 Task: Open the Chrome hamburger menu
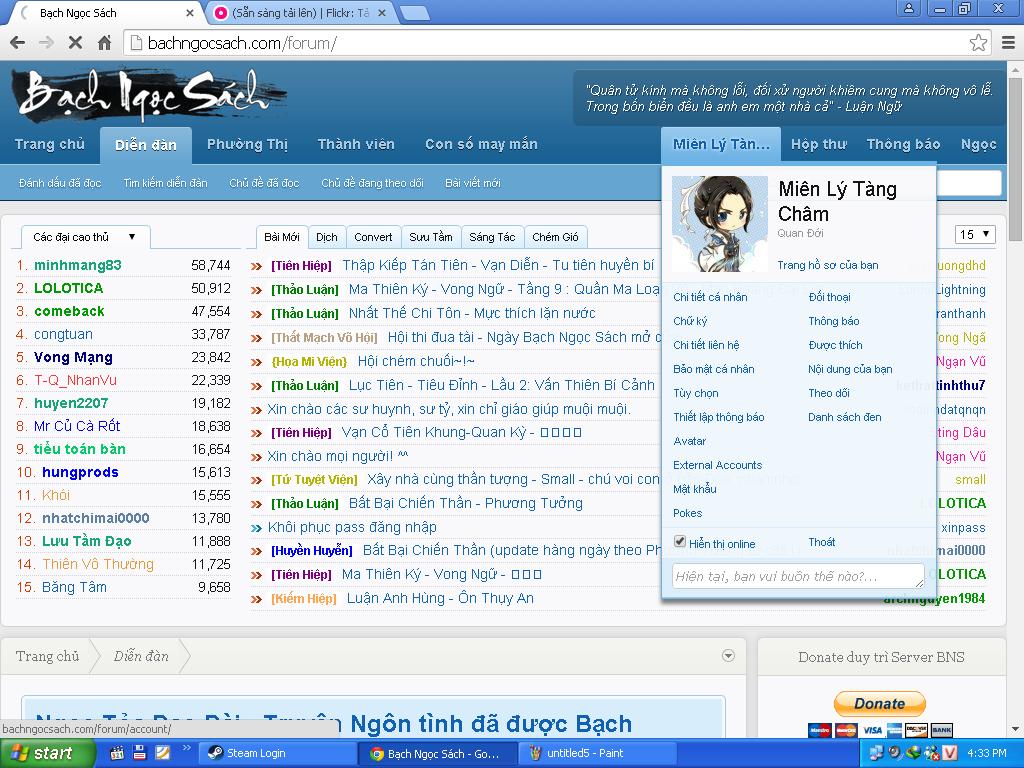click(1007, 43)
